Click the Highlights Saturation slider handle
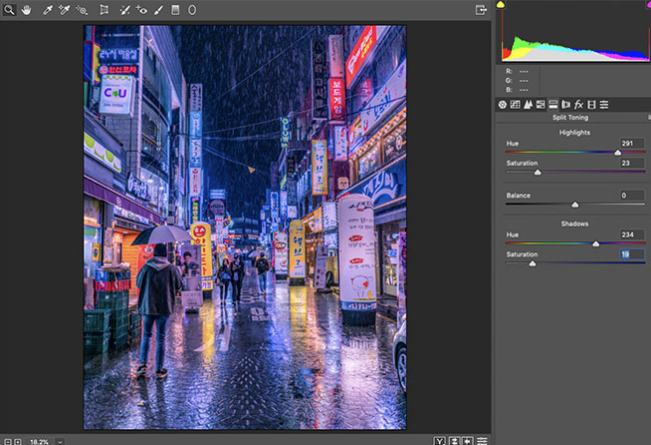Screen dimensions: 651x445 (x=538, y=172)
